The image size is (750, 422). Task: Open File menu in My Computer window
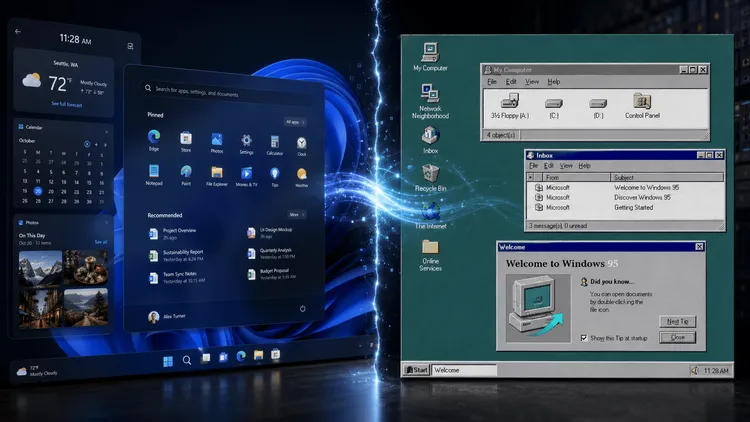[492, 82]
